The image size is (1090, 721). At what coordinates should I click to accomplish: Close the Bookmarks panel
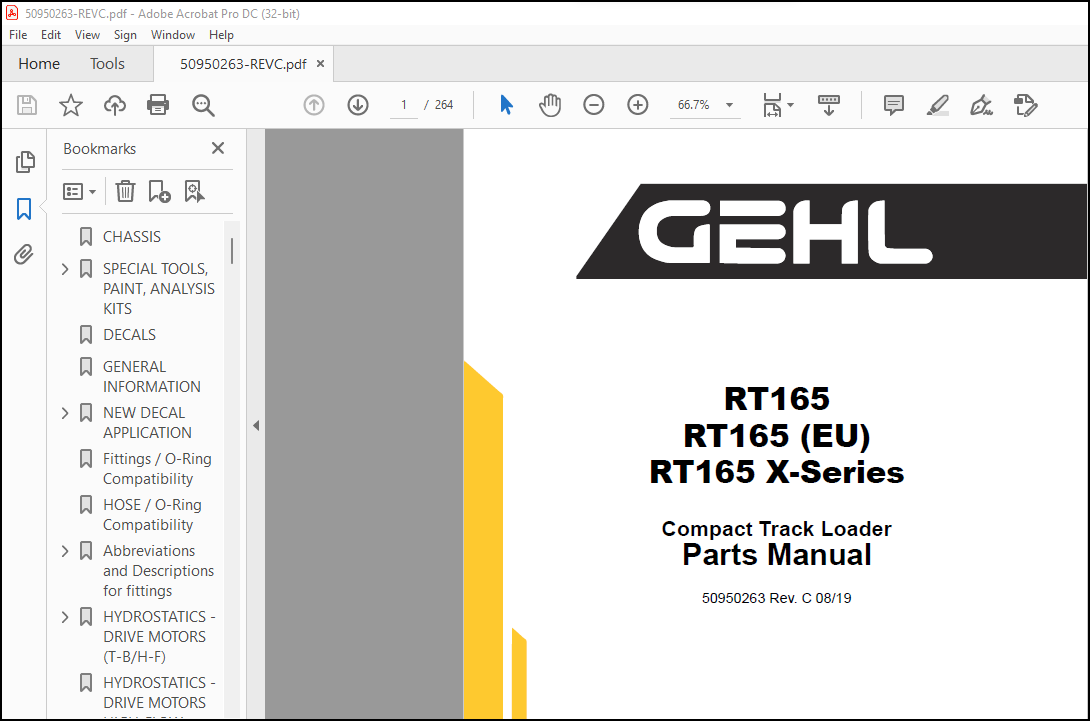pyautogui.click(x=218, y=148)
